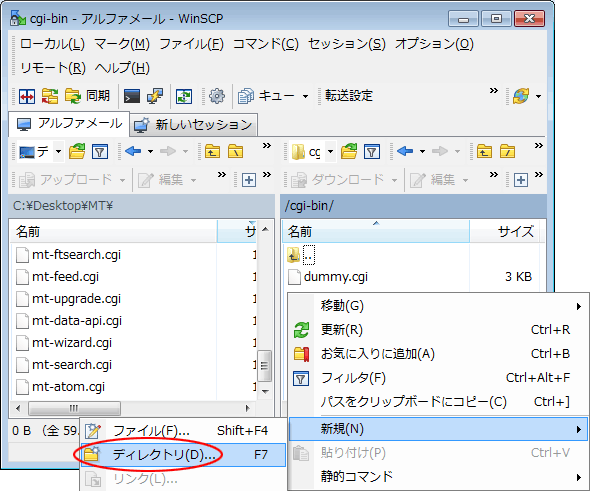This screenshot has height=491, width=590.
Task: Choose お気に入りに追加(A) entry
Action: pyautogui.click(x=438, y=354)
